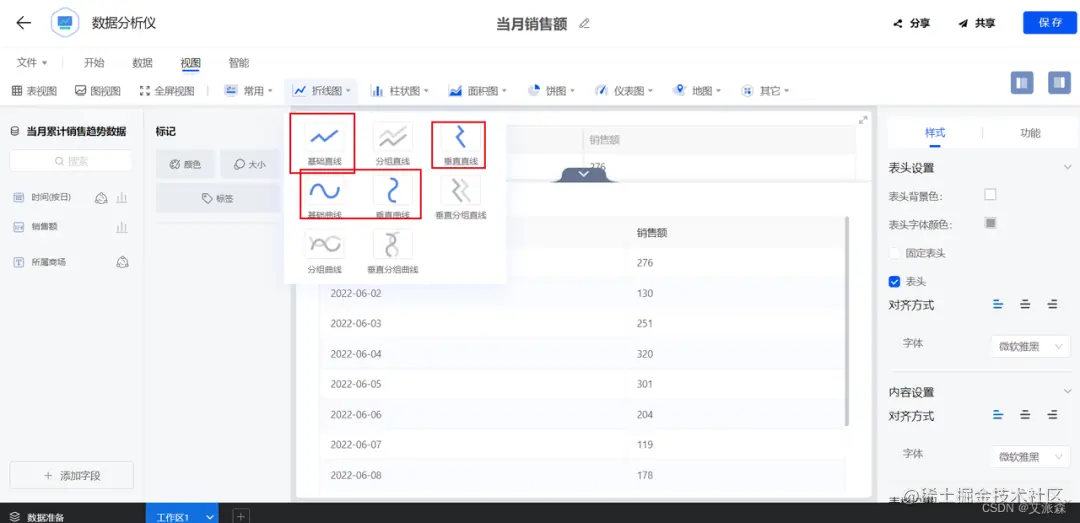The image size is (1080, 523).
Task: Click the 分享 share button
Action: point(911,23)
